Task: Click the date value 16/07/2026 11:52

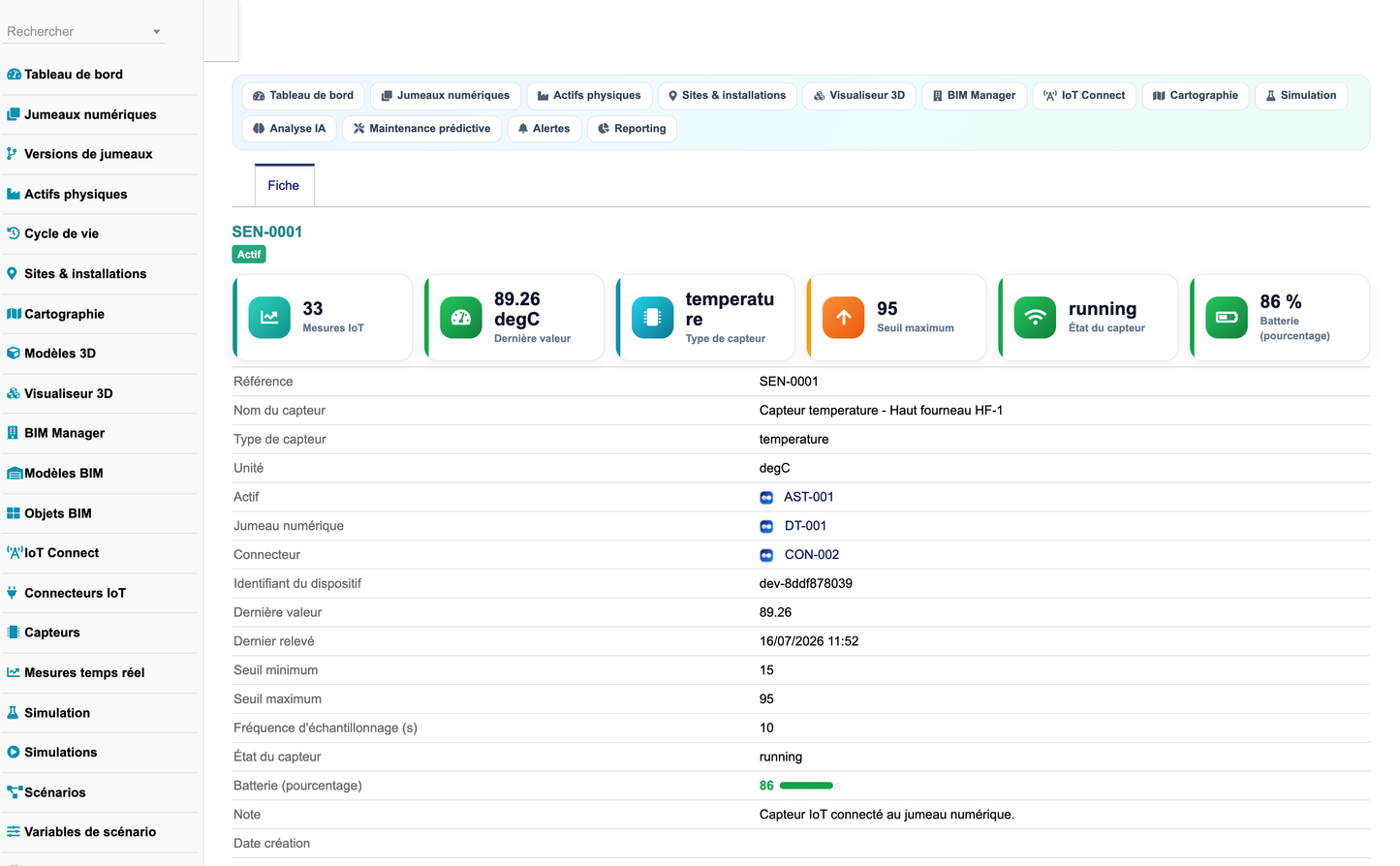Action: pos(809,641)
